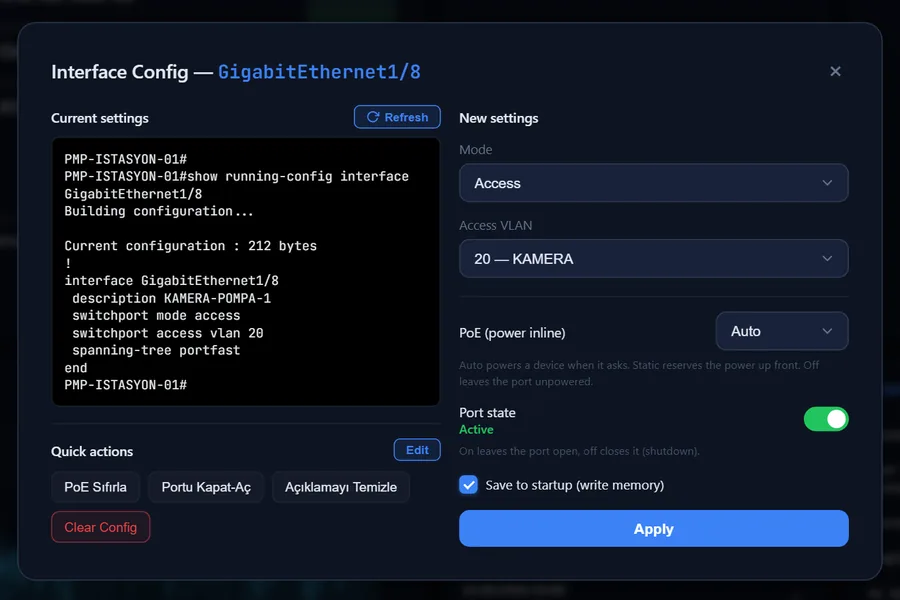Click the 'spanning-tree portfast' line
The width and height of the screenshot is (900, 600).
click(x=156, y=351)
